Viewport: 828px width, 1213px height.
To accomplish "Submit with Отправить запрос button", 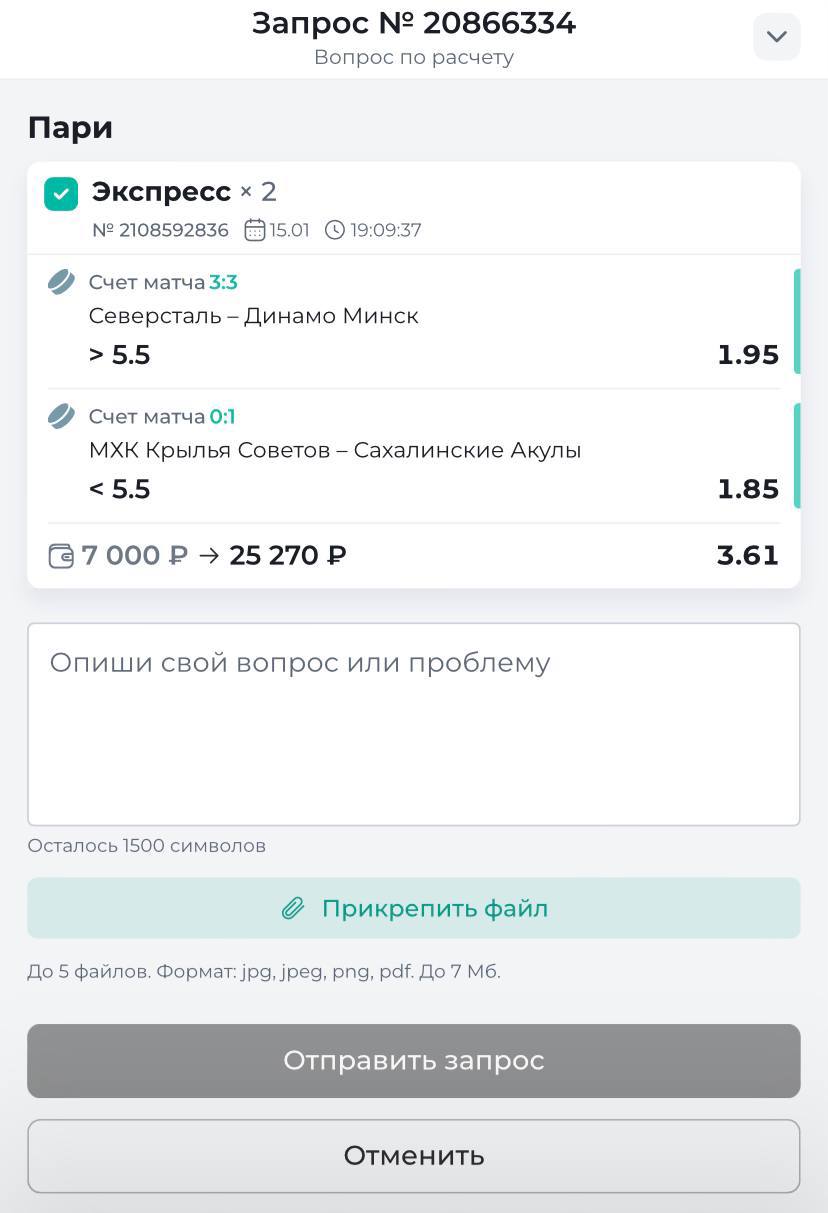I will (414, 1061).
